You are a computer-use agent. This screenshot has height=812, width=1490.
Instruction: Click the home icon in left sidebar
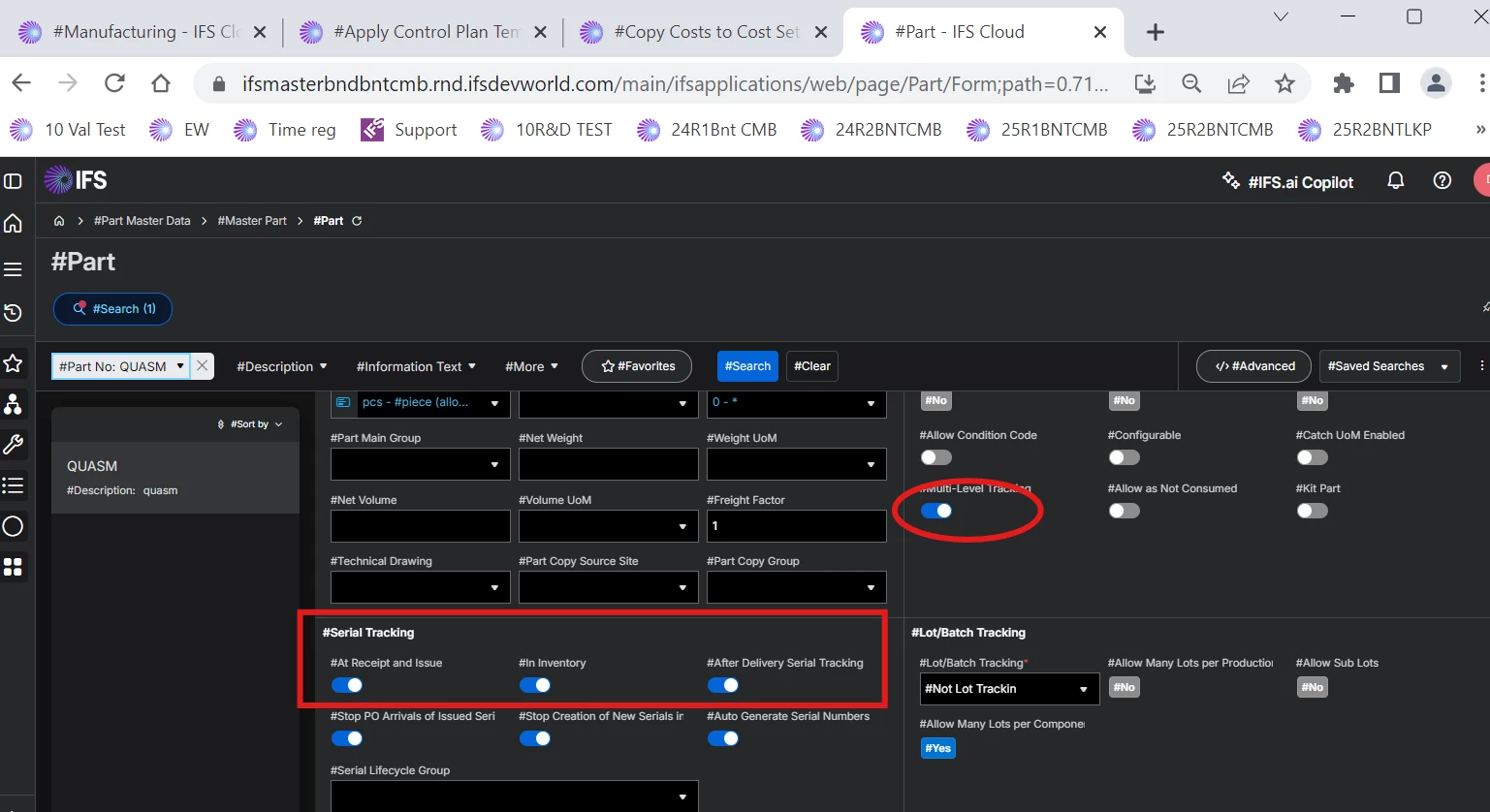coord(14,224)
